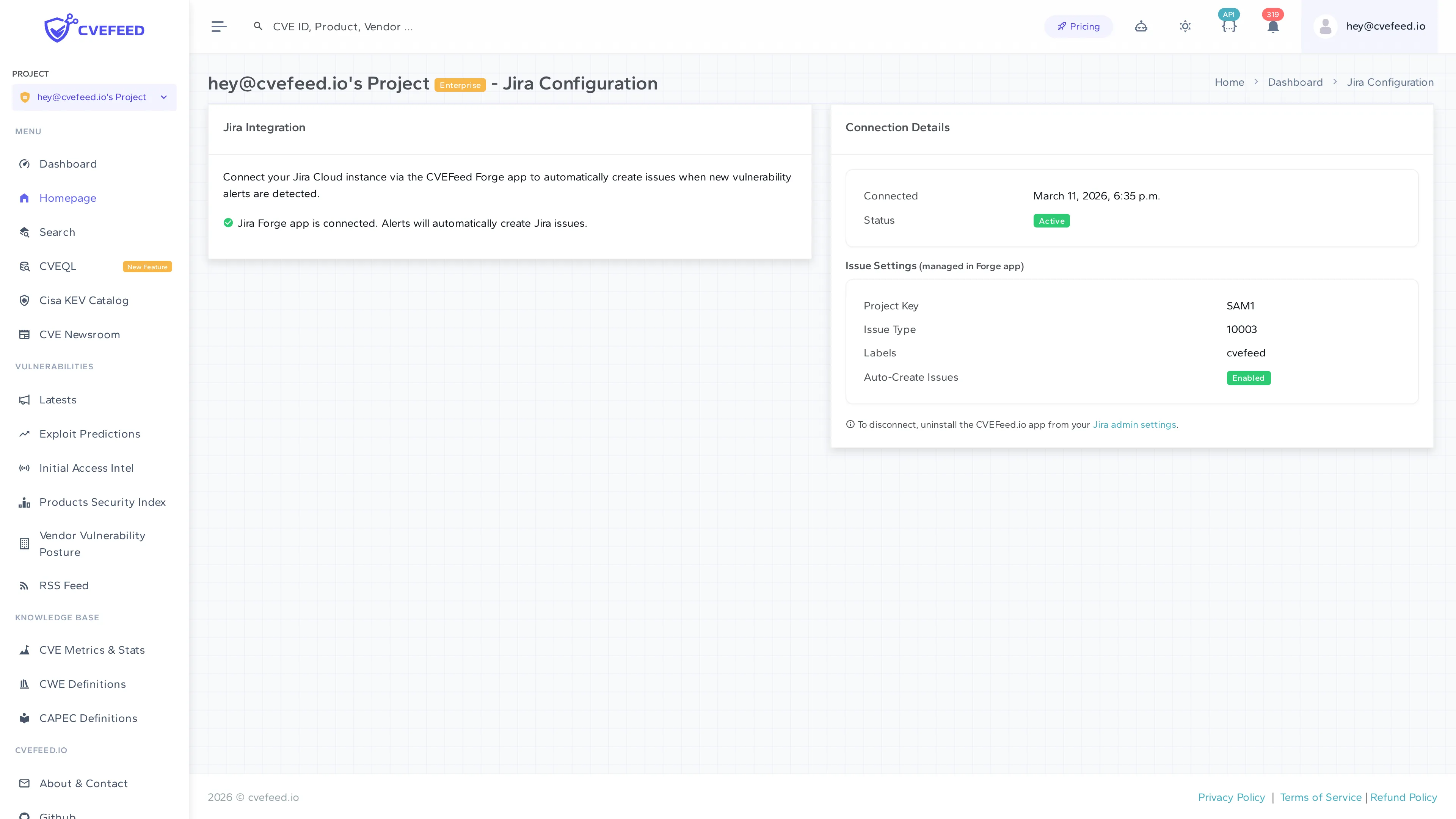The width and height of the screenshot is (1456, 819).
Task: Open the Cisa KEV Catalog menu entry
Action: (84, 300)
